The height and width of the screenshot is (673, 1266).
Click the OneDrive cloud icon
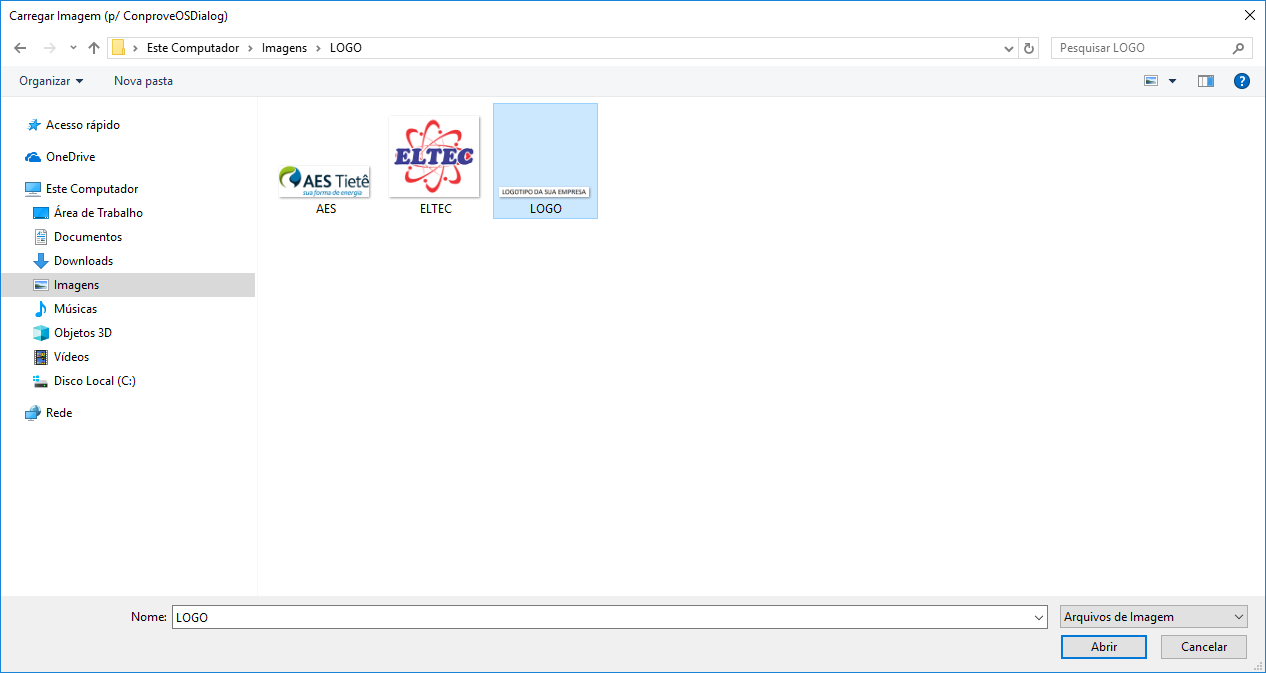(x=33, y=157)
